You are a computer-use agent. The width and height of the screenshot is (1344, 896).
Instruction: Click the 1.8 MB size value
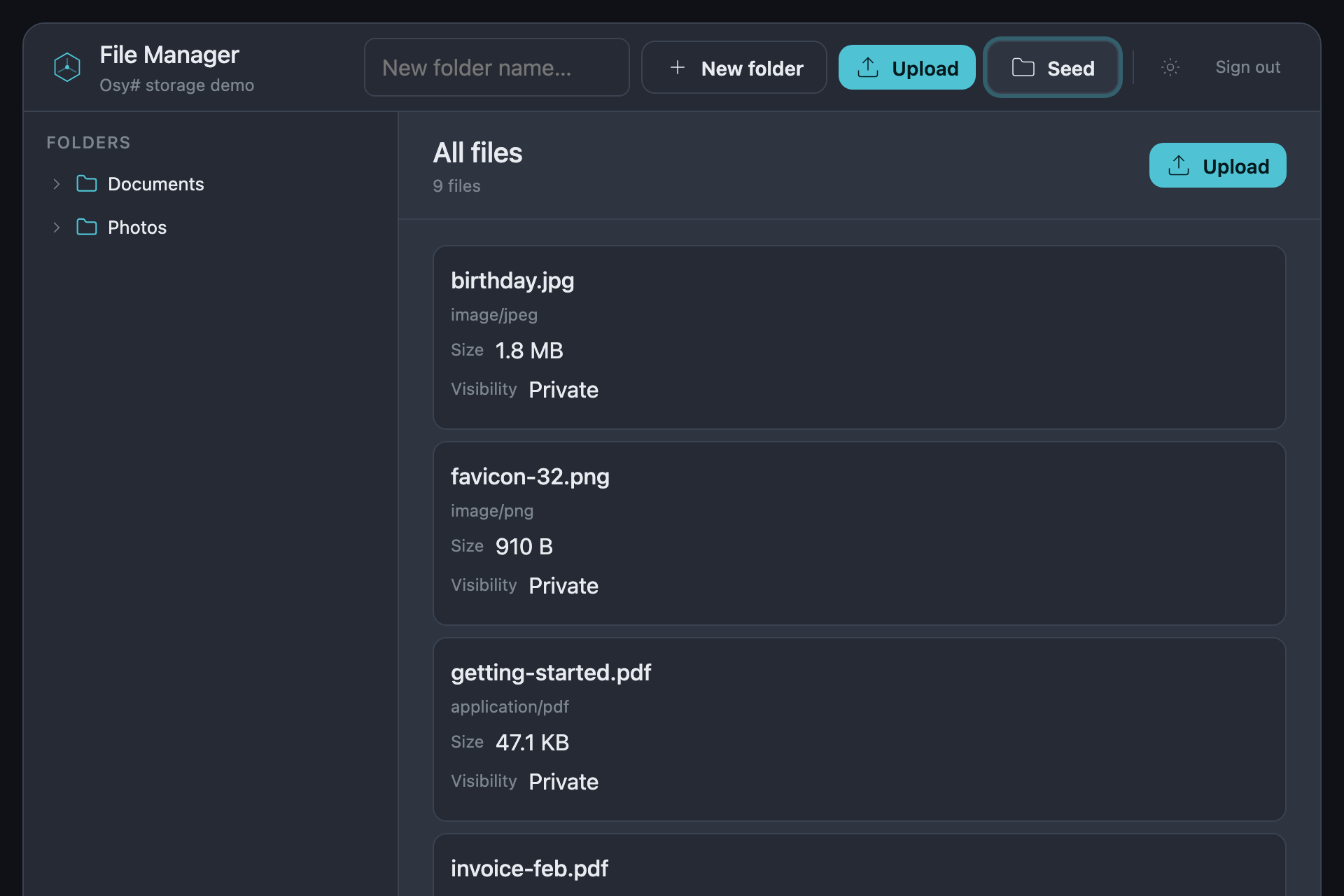coord(529,351)
